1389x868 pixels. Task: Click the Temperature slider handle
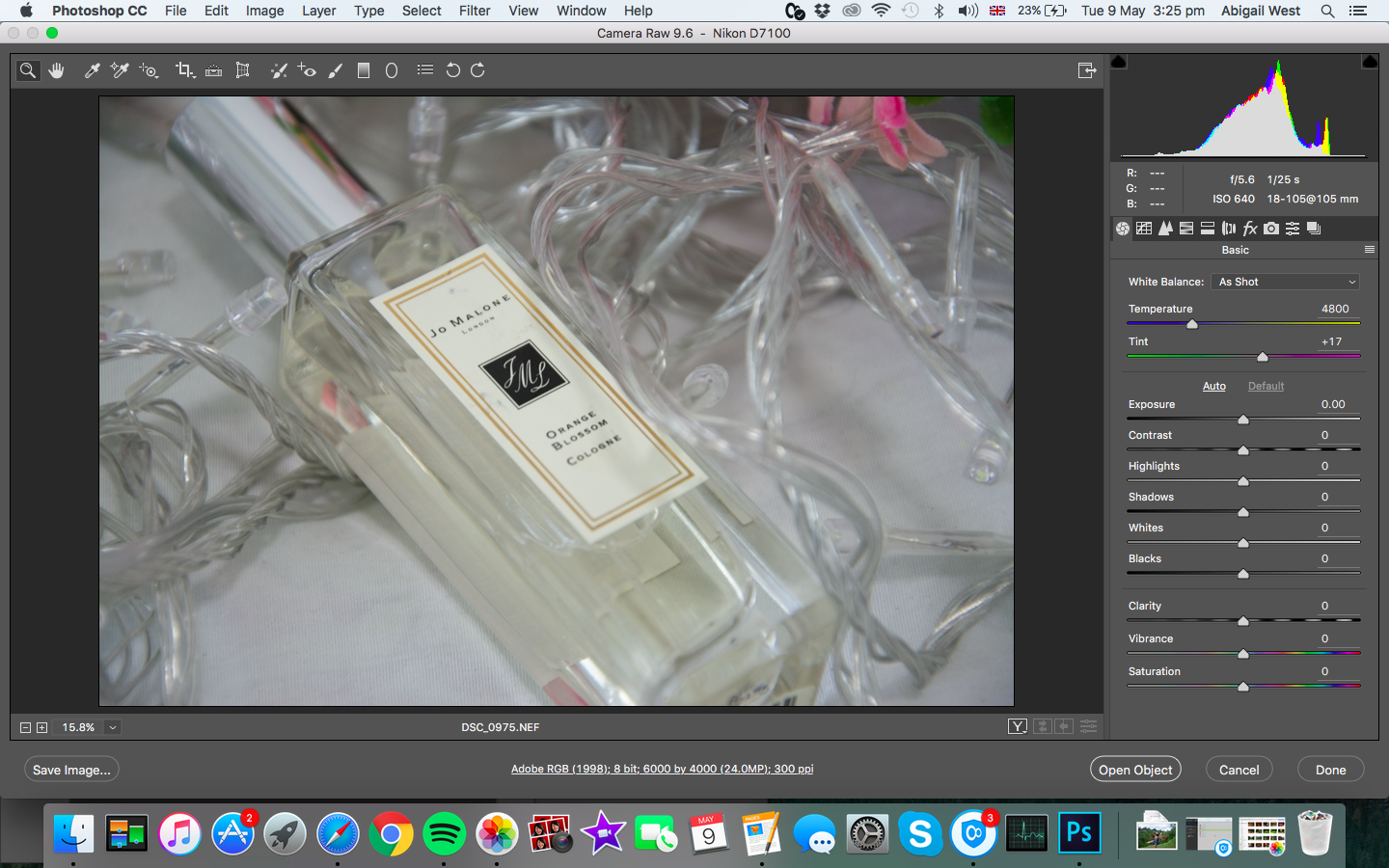tap(1192, 324)
